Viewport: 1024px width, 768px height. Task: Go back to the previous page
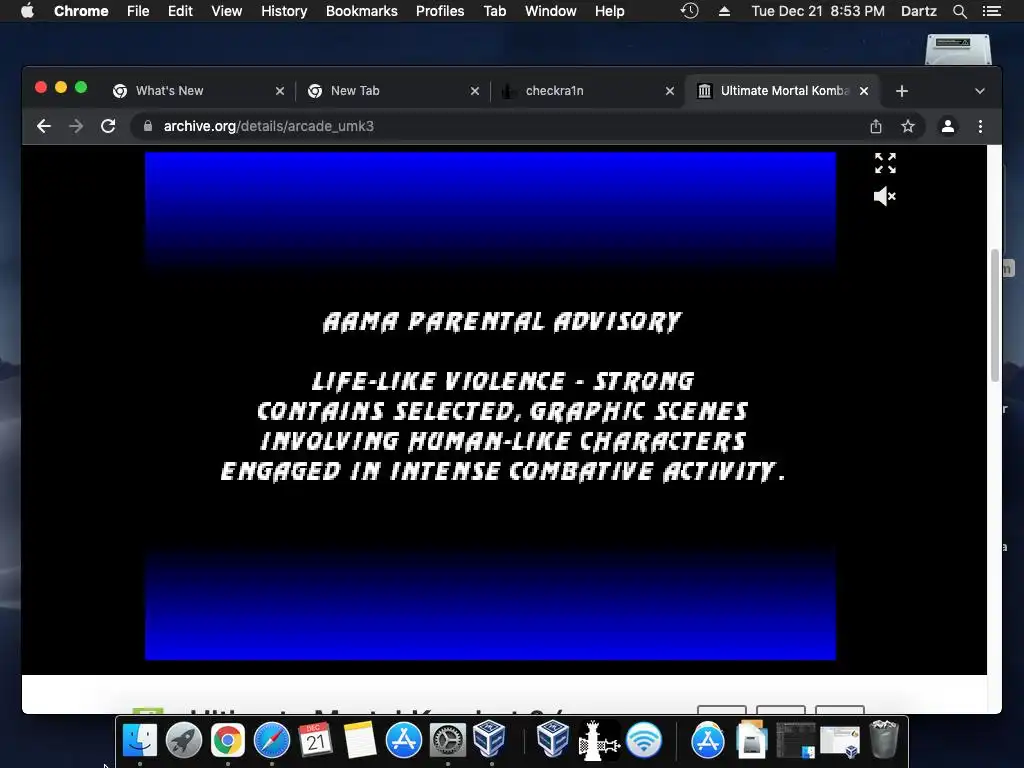tap(44, 126)
